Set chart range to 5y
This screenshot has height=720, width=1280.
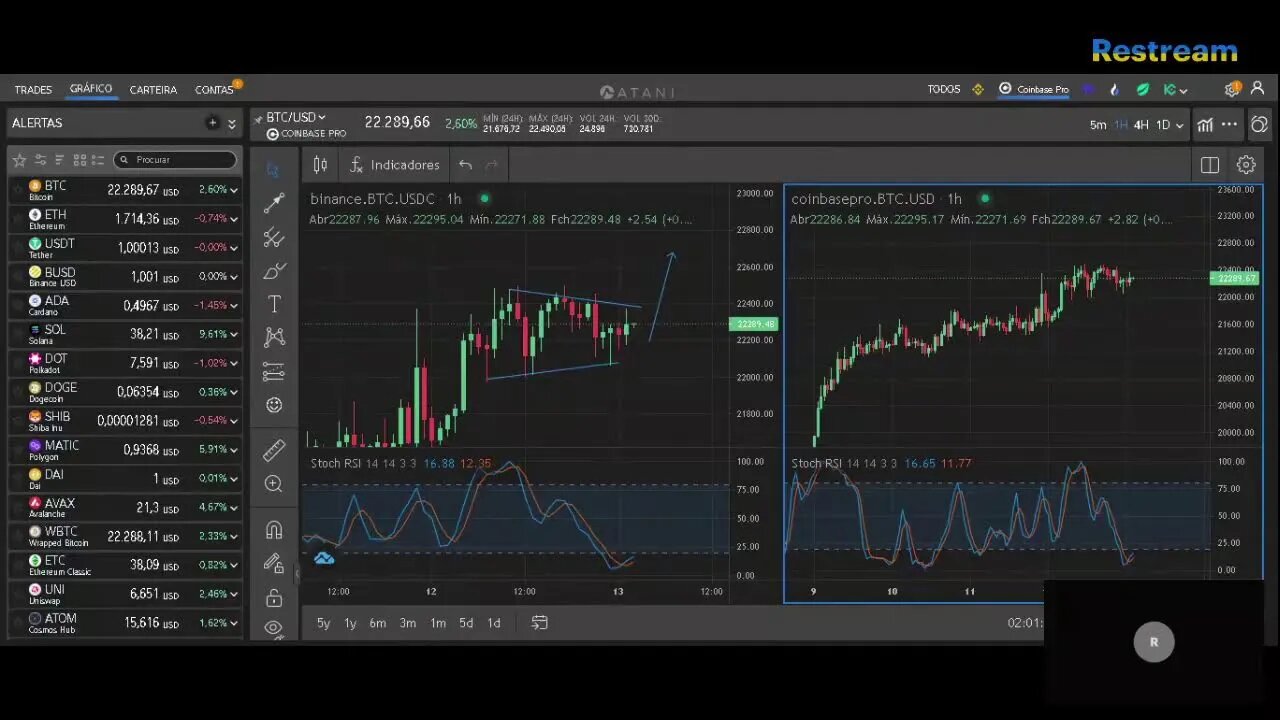point(323,623)
